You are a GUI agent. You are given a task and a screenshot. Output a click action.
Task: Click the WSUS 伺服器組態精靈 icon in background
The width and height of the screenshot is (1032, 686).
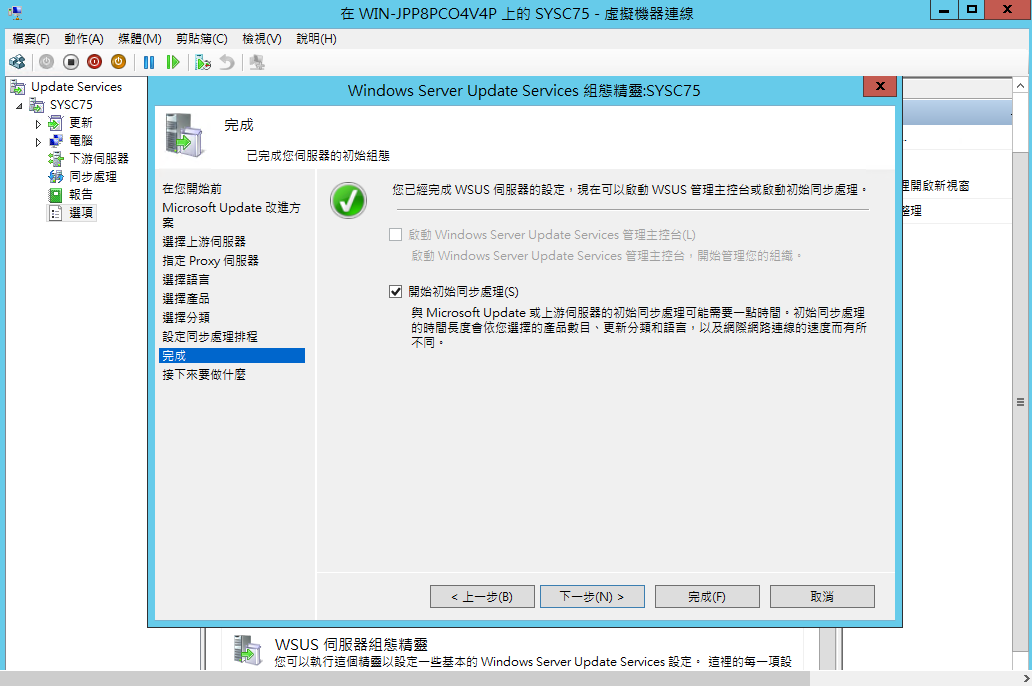(x=247, y=649)
